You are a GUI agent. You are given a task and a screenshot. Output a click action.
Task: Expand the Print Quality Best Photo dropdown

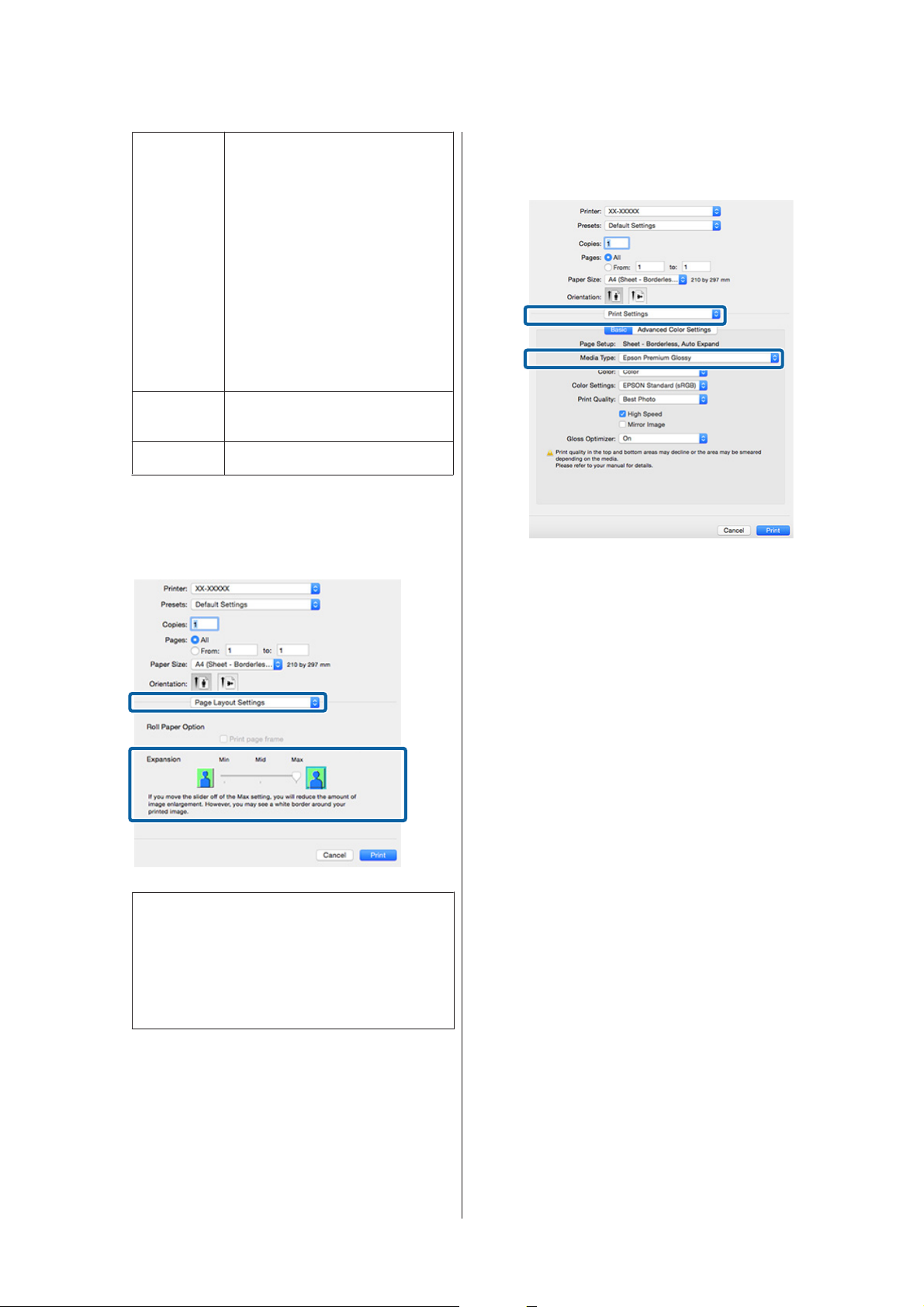tap(663, 399)
